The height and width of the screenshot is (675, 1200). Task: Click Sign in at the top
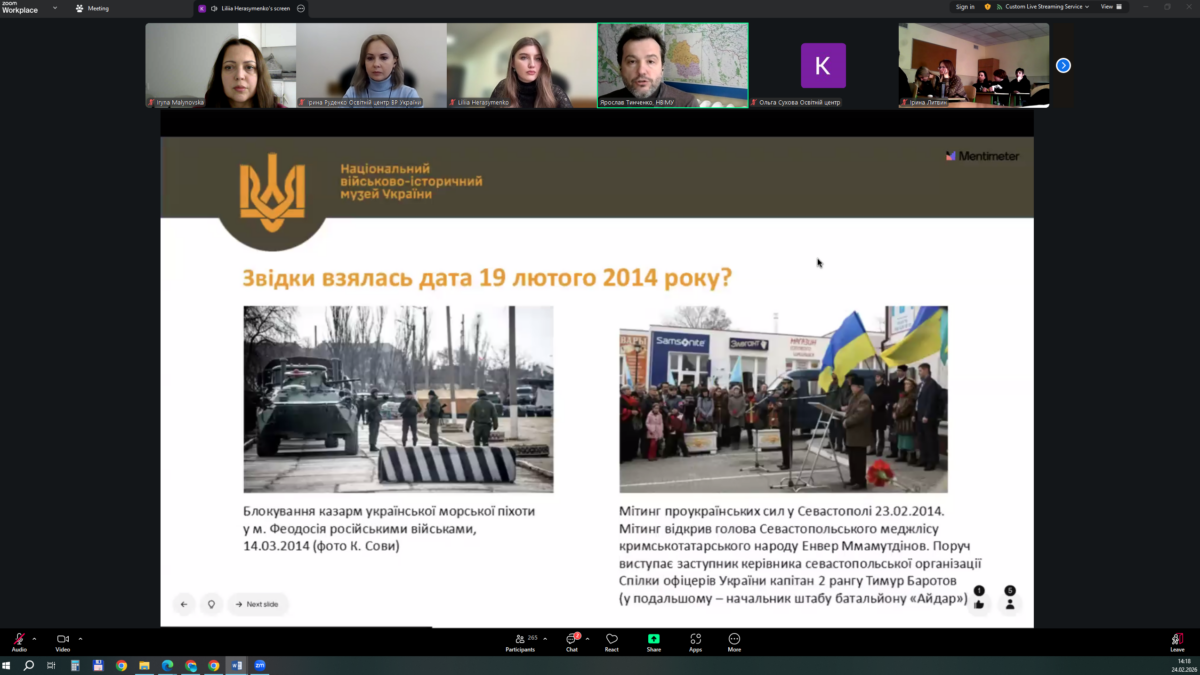[x=964, y=7]
